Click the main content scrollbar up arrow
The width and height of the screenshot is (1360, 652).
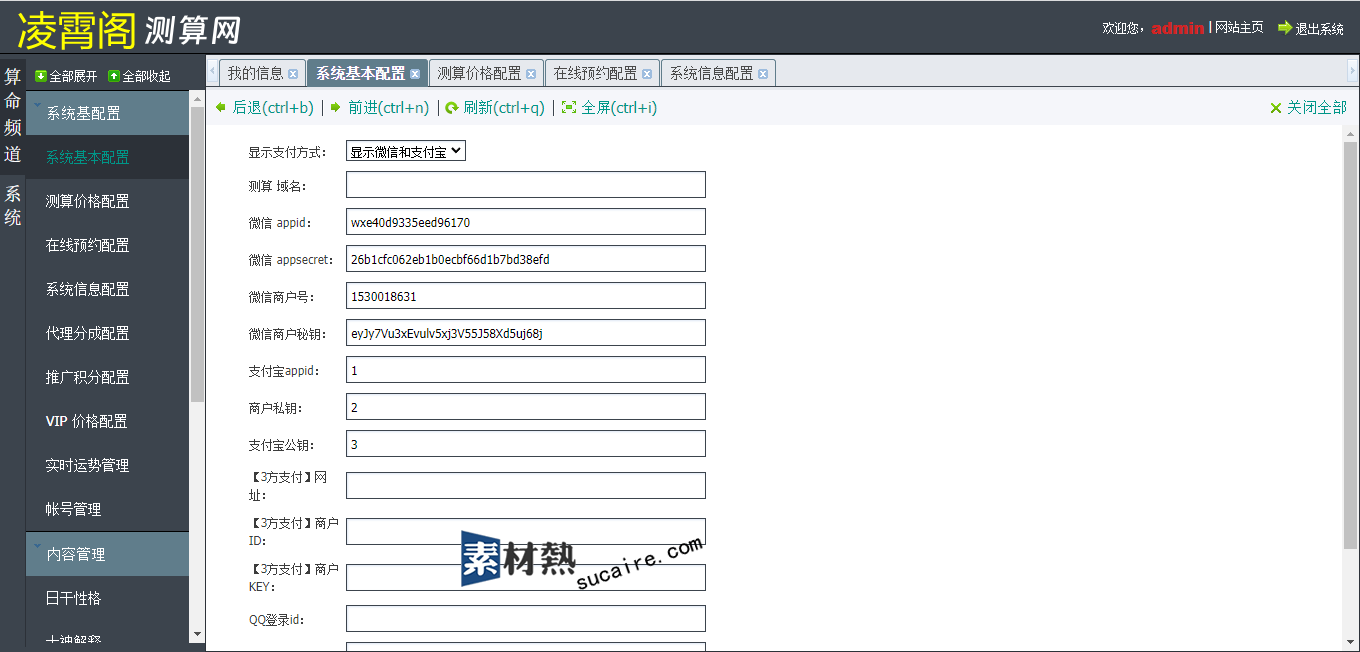click(x=1351, y=133)
